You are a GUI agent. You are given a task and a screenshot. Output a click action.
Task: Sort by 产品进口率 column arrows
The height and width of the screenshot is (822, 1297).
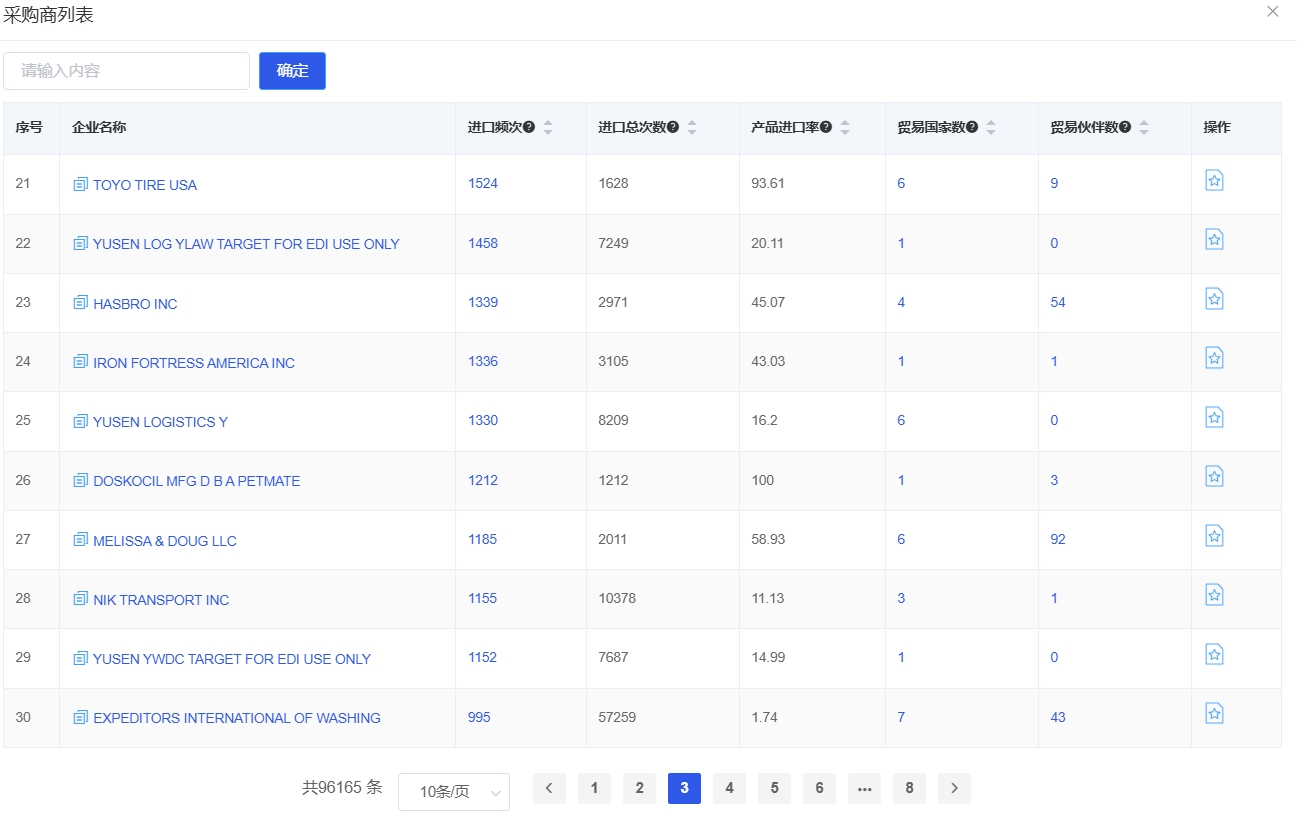click(845, 128)
